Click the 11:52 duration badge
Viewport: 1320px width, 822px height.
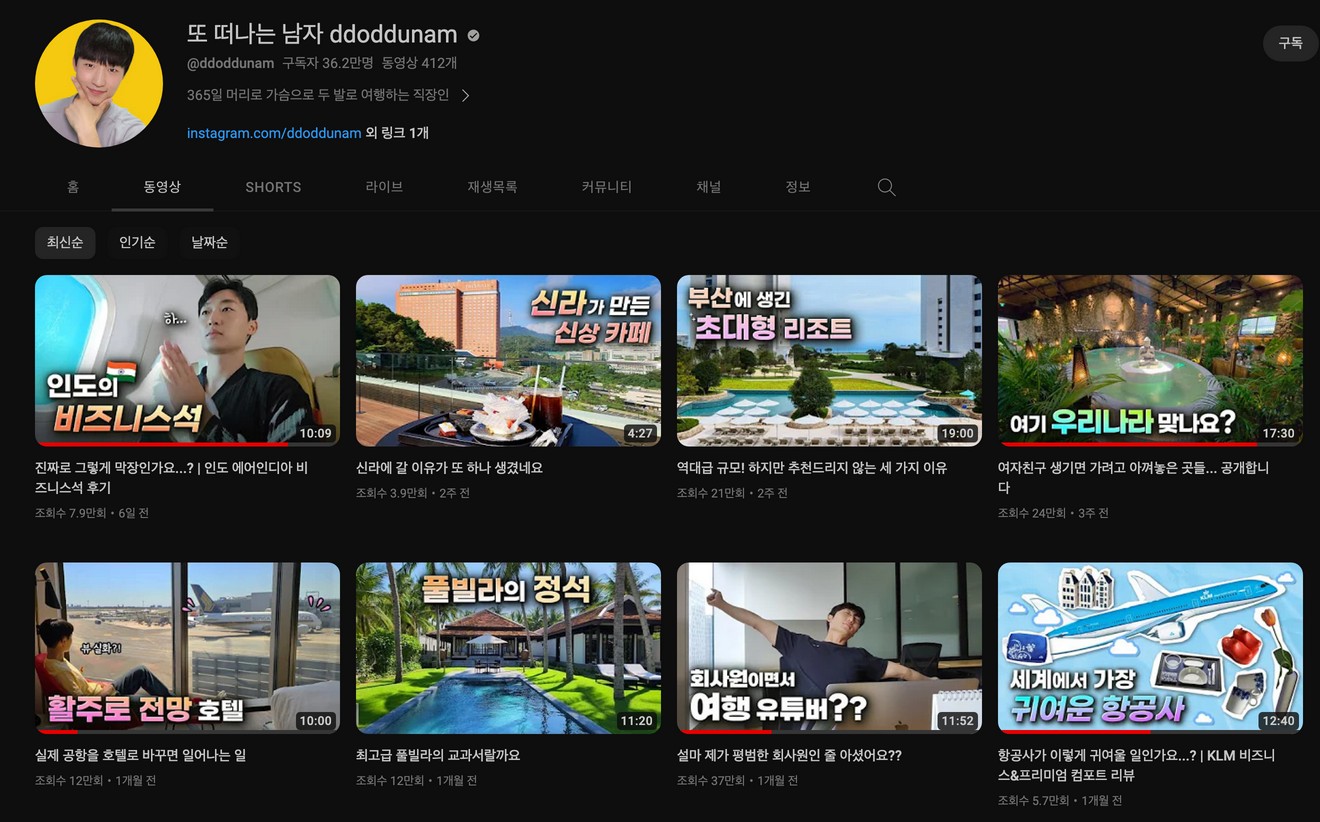pyautogui.click(x=957, y=720)
